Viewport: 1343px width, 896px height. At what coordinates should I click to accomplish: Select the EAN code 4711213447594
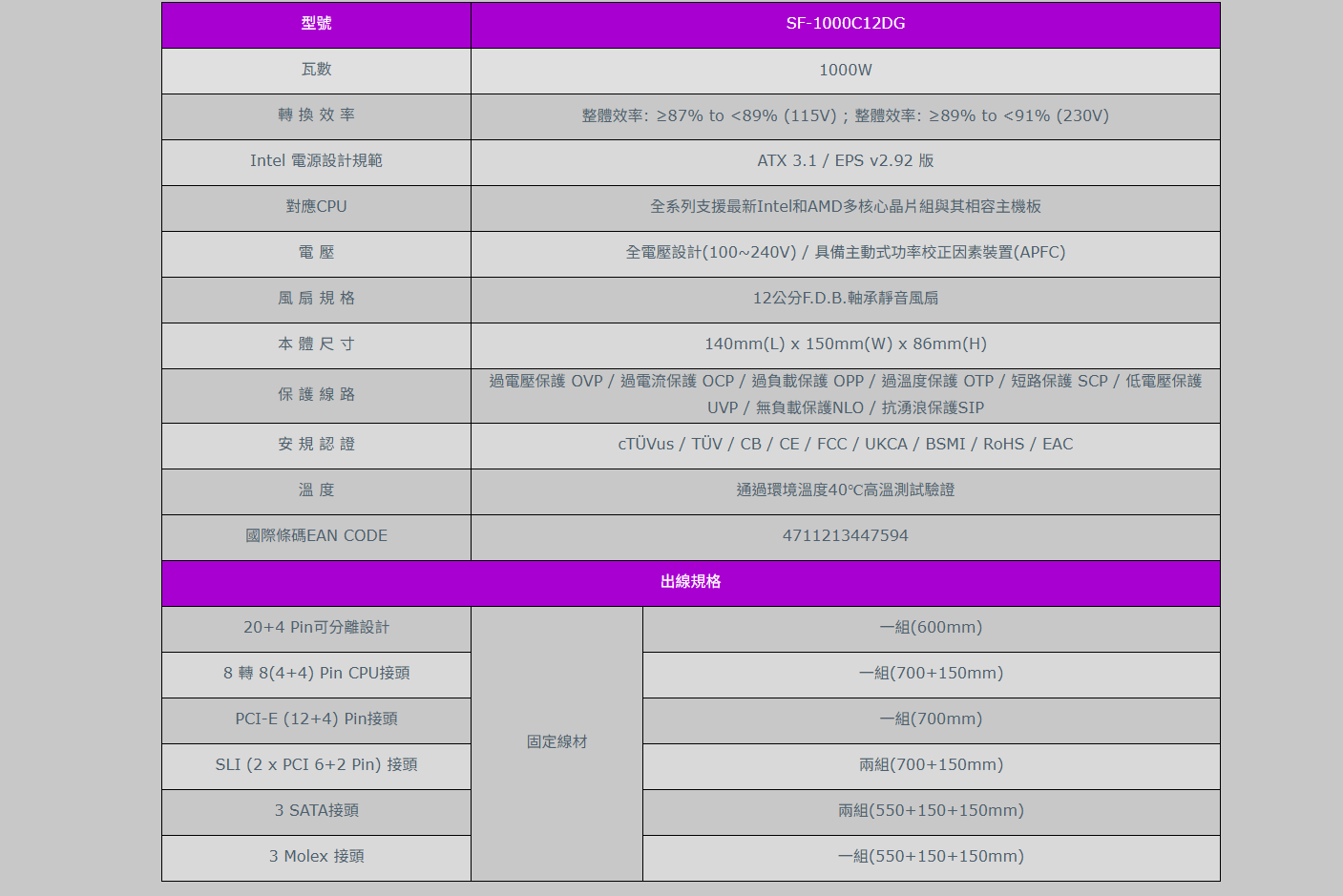coord(845,536)
